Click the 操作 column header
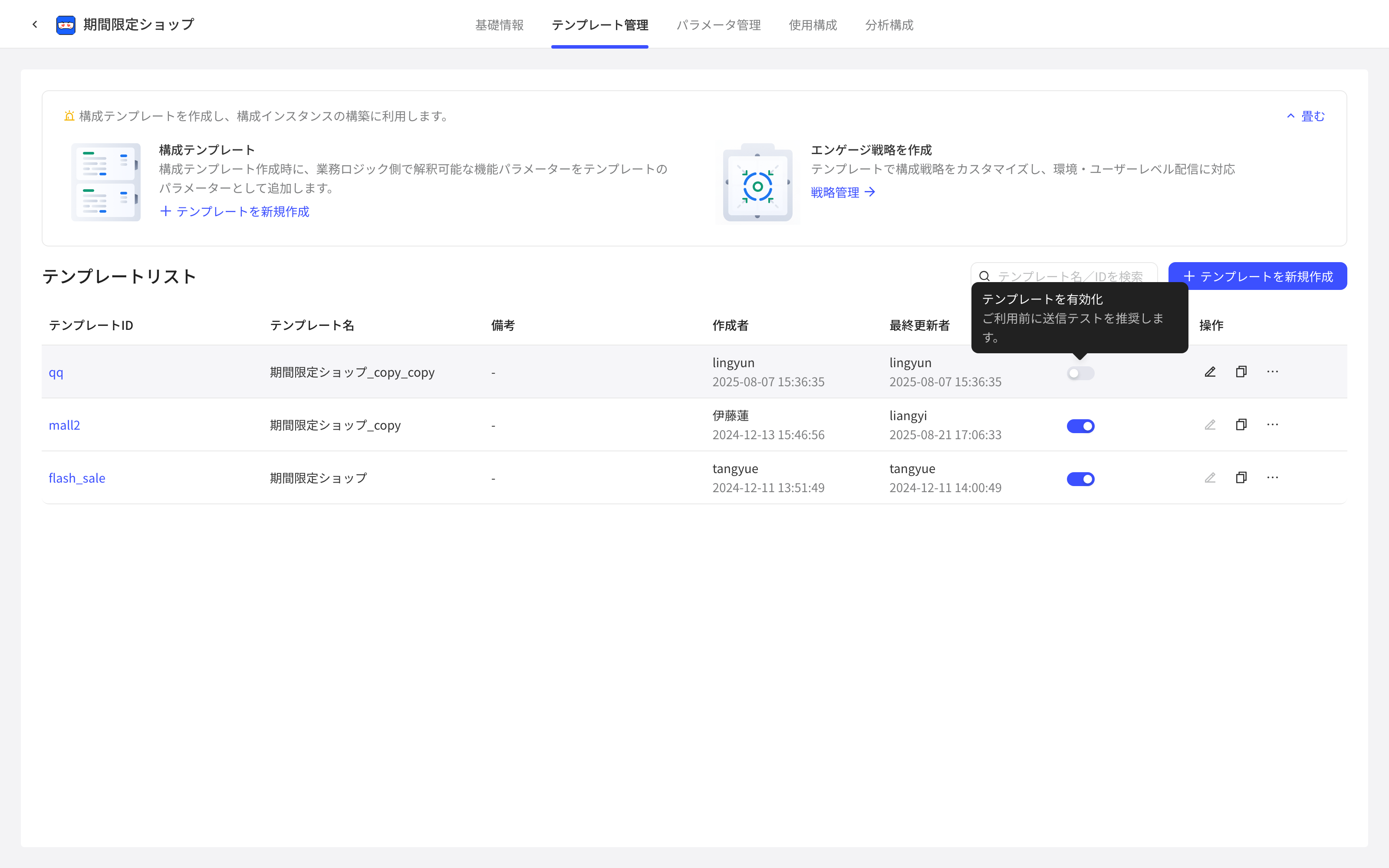 [x=1211, y=325]
